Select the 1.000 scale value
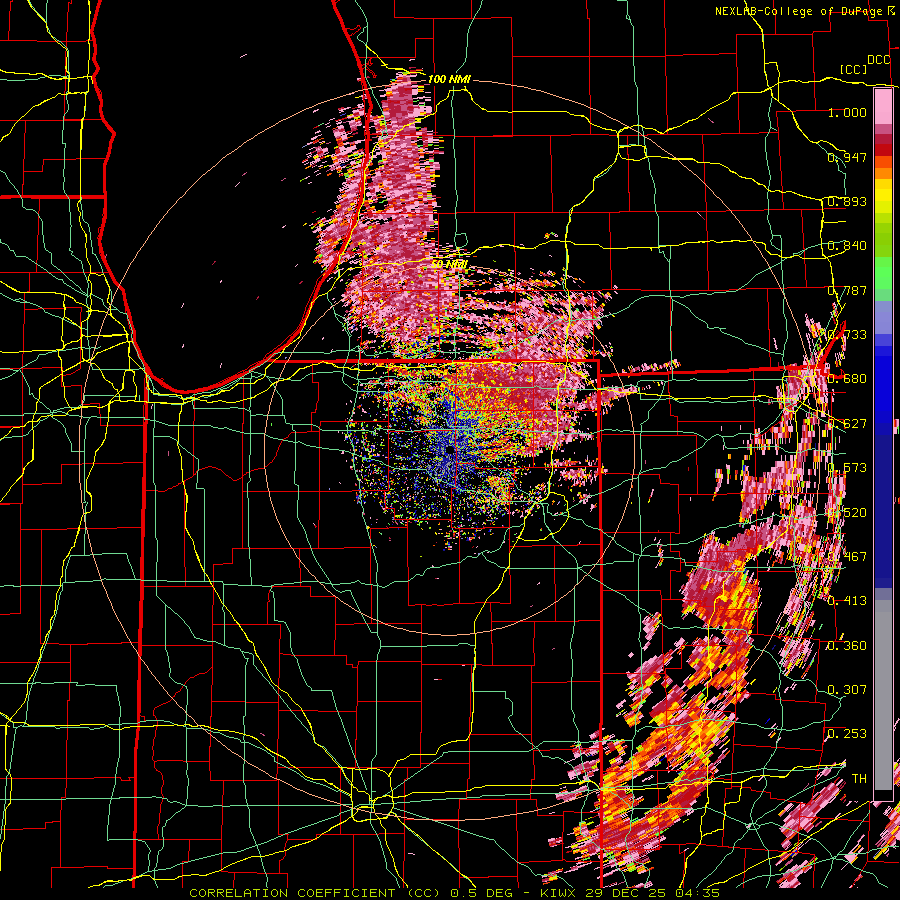The image size is (900, 900). 847,112
